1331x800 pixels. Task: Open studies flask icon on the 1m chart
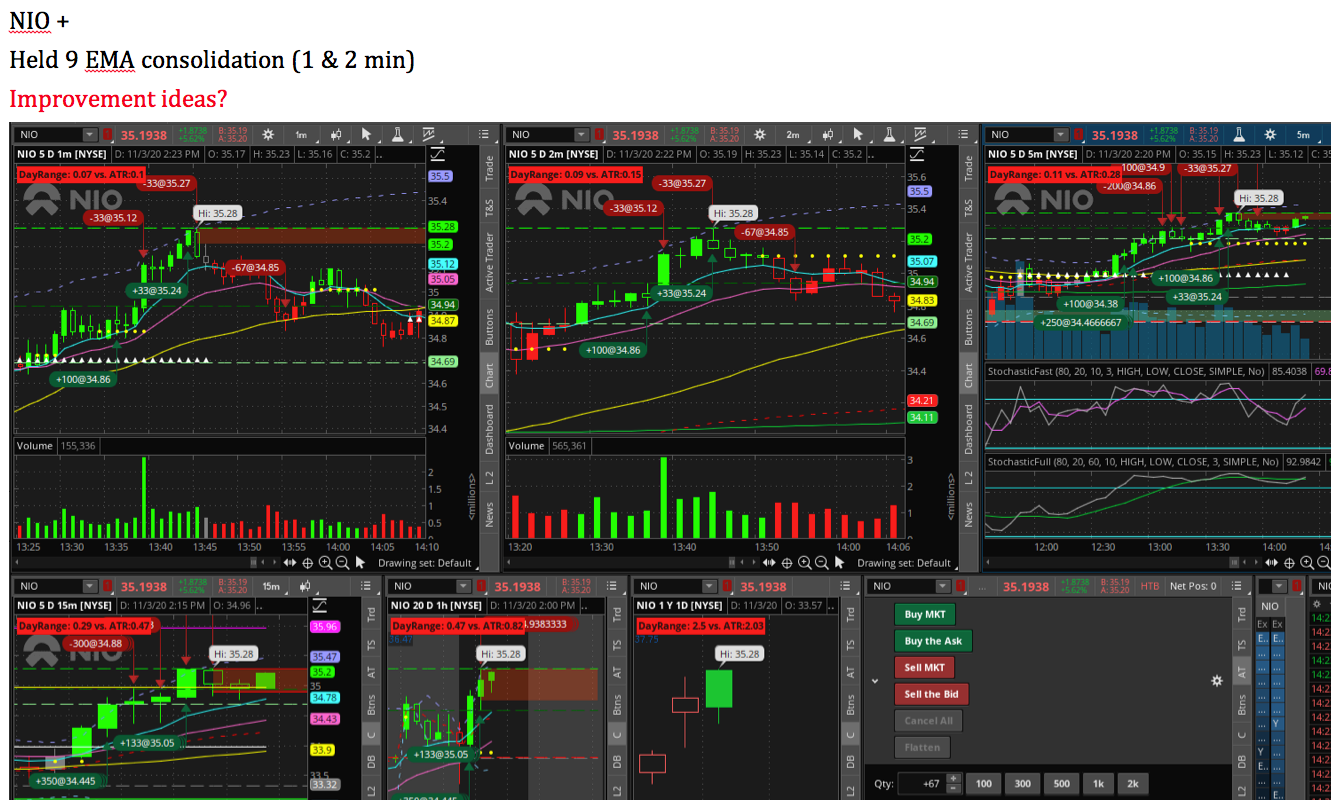coord(398,135)
